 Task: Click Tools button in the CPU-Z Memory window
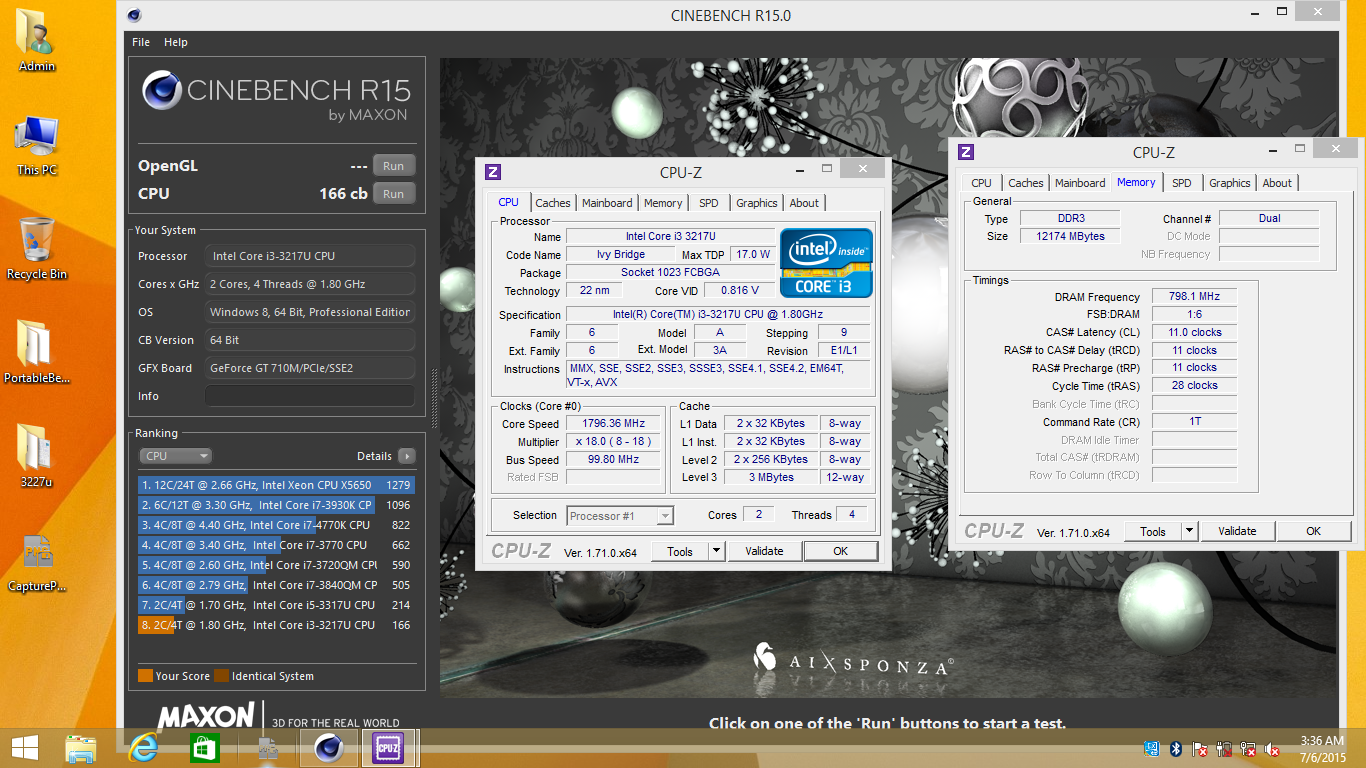(1153, 531)
